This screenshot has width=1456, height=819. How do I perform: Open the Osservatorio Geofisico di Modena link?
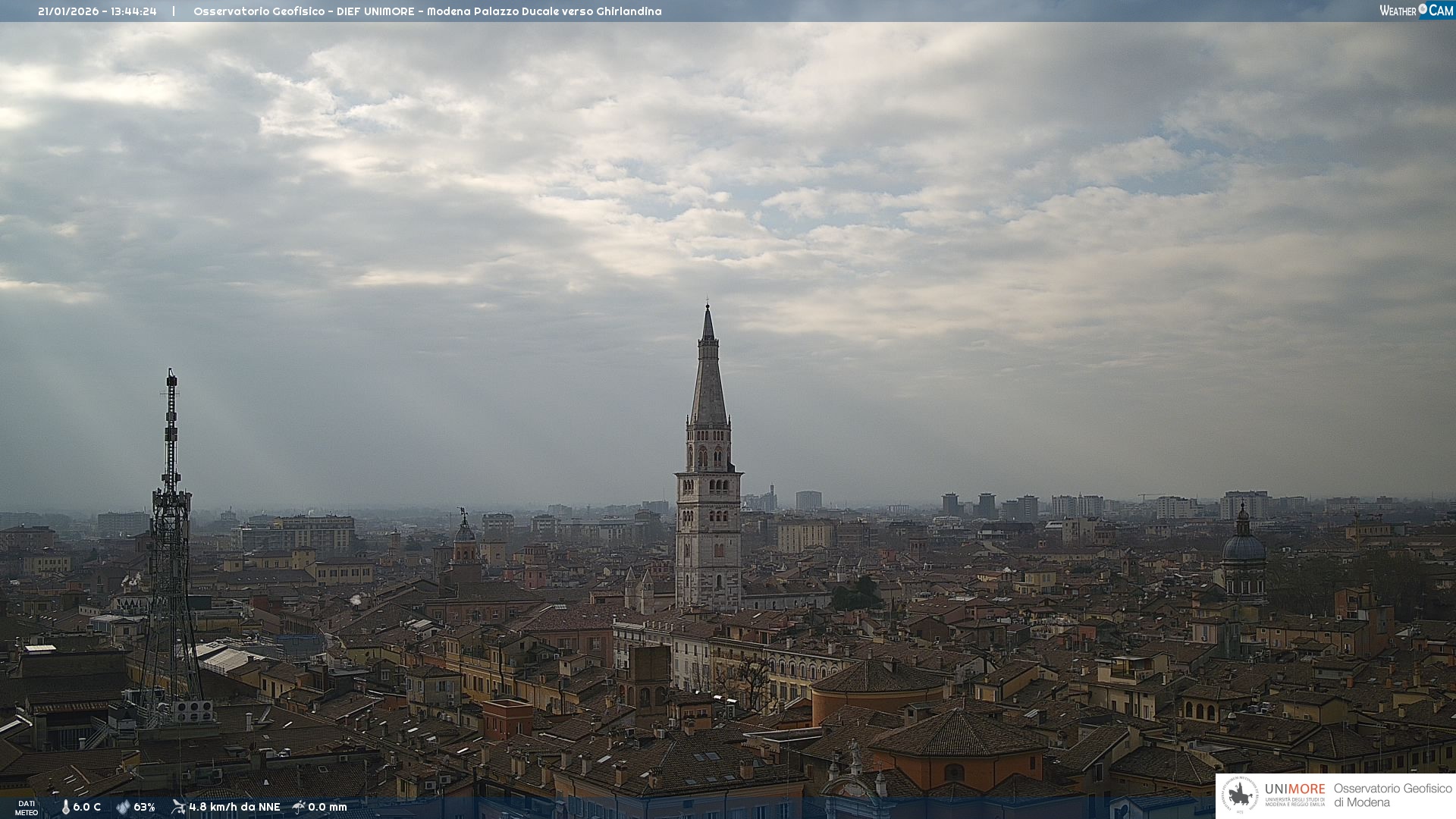point(1392,795)
